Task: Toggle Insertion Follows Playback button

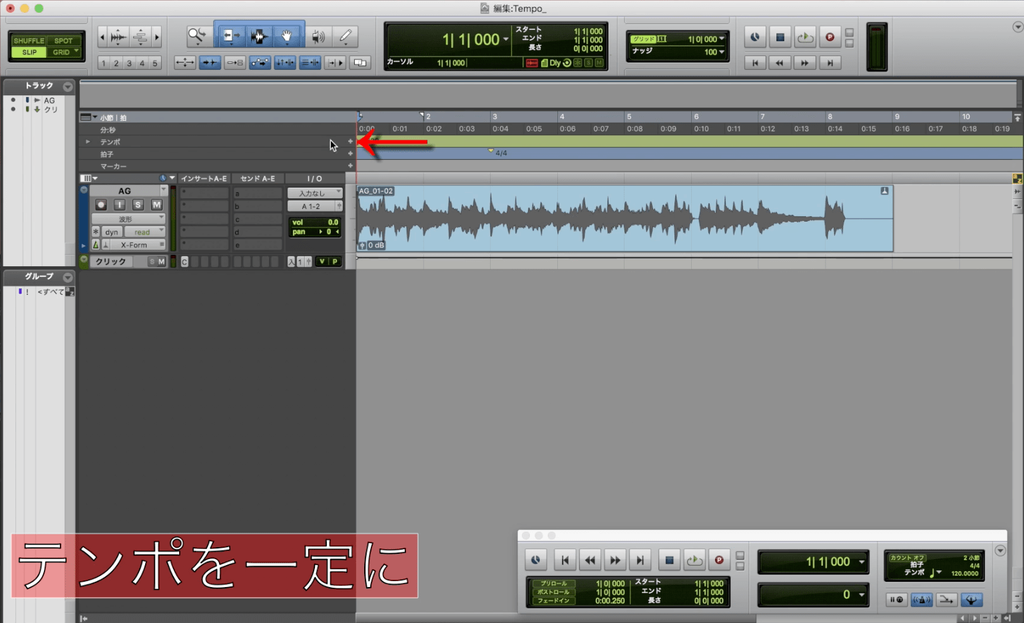Action: coord(335,63)
